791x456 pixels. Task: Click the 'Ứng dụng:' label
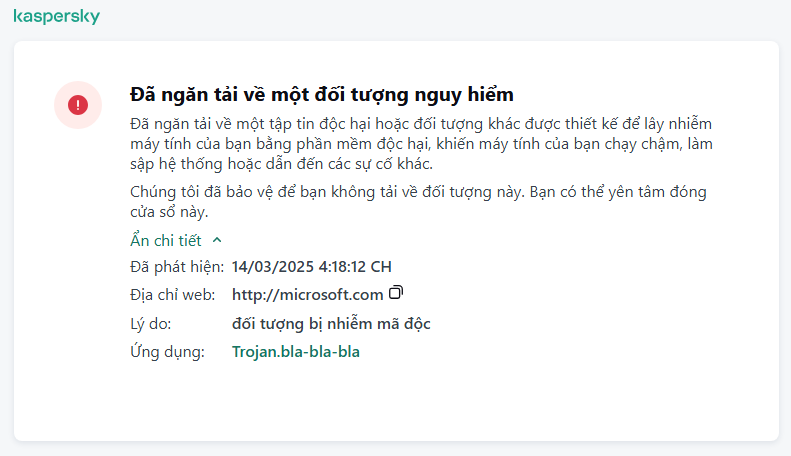[167, 352]
